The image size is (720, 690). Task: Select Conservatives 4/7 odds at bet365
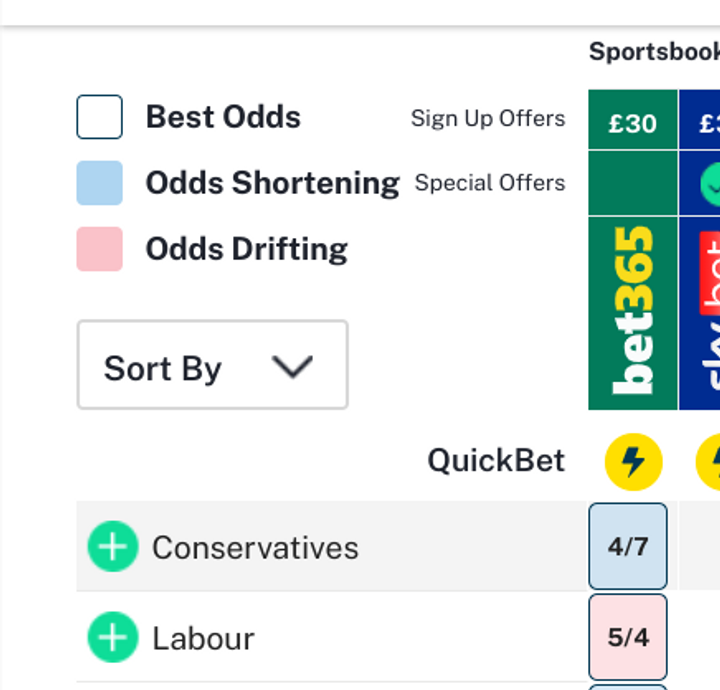tap(628, 546)
